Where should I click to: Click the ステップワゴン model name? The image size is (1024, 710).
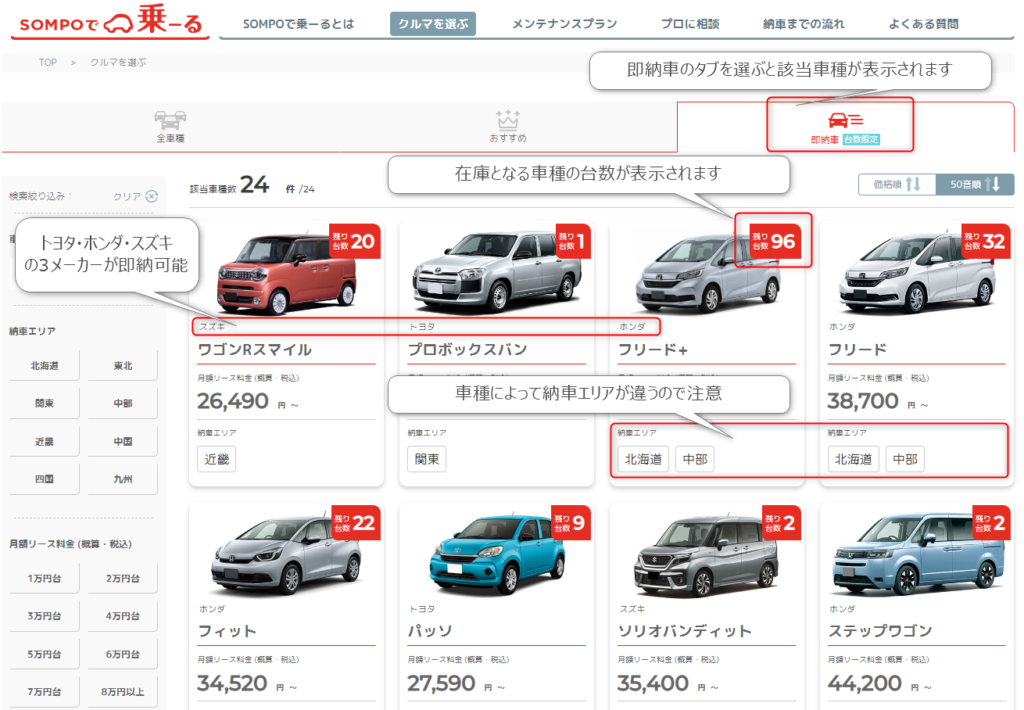tap(880, 631)
